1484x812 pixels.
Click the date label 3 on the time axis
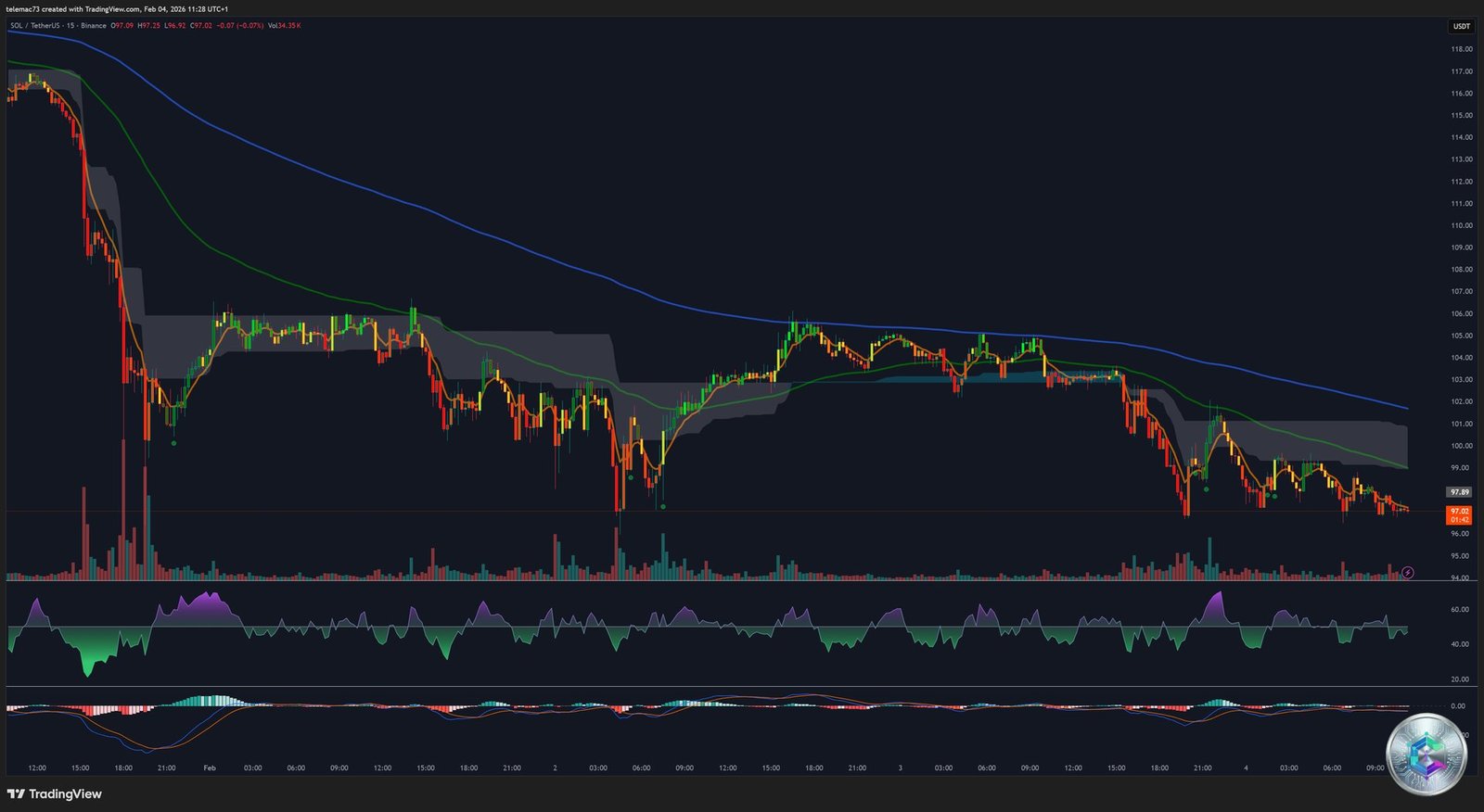pyautogui.click(x=900, y=768)
